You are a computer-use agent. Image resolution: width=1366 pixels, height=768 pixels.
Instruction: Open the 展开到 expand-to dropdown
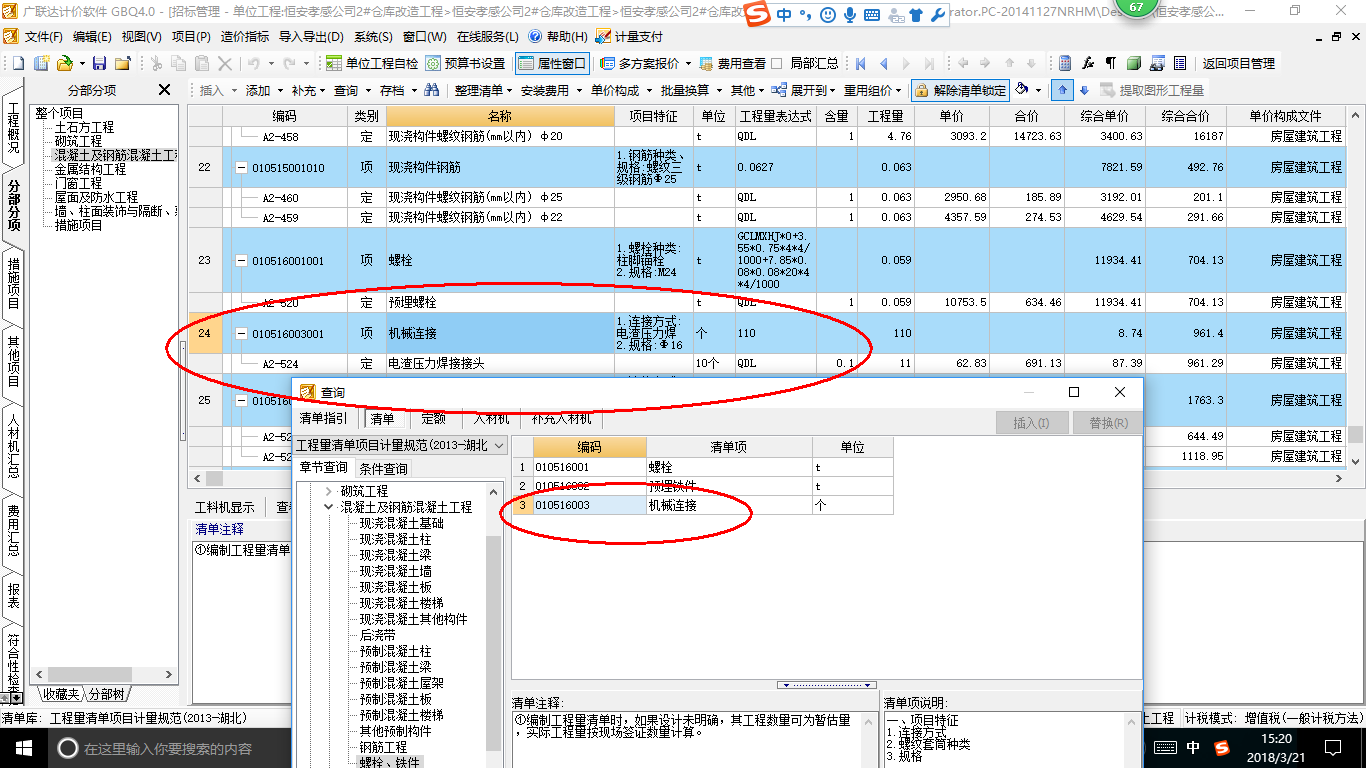(803, 90)
